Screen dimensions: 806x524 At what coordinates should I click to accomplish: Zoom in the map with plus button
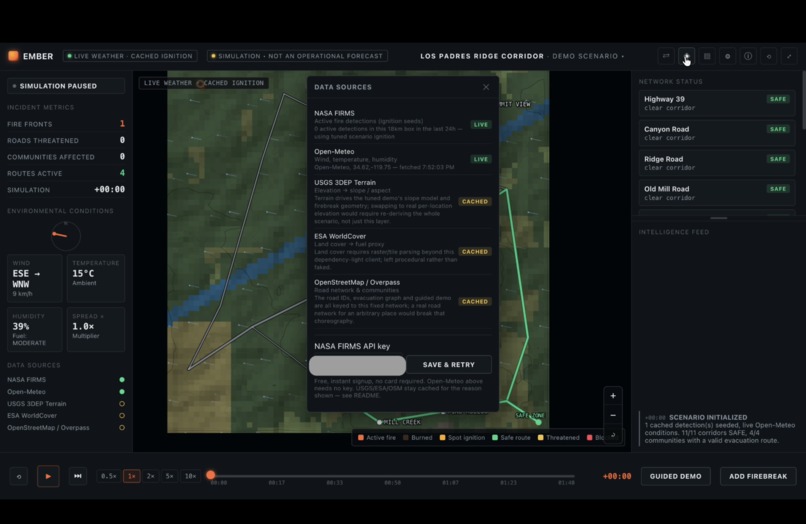coord(613,396)
